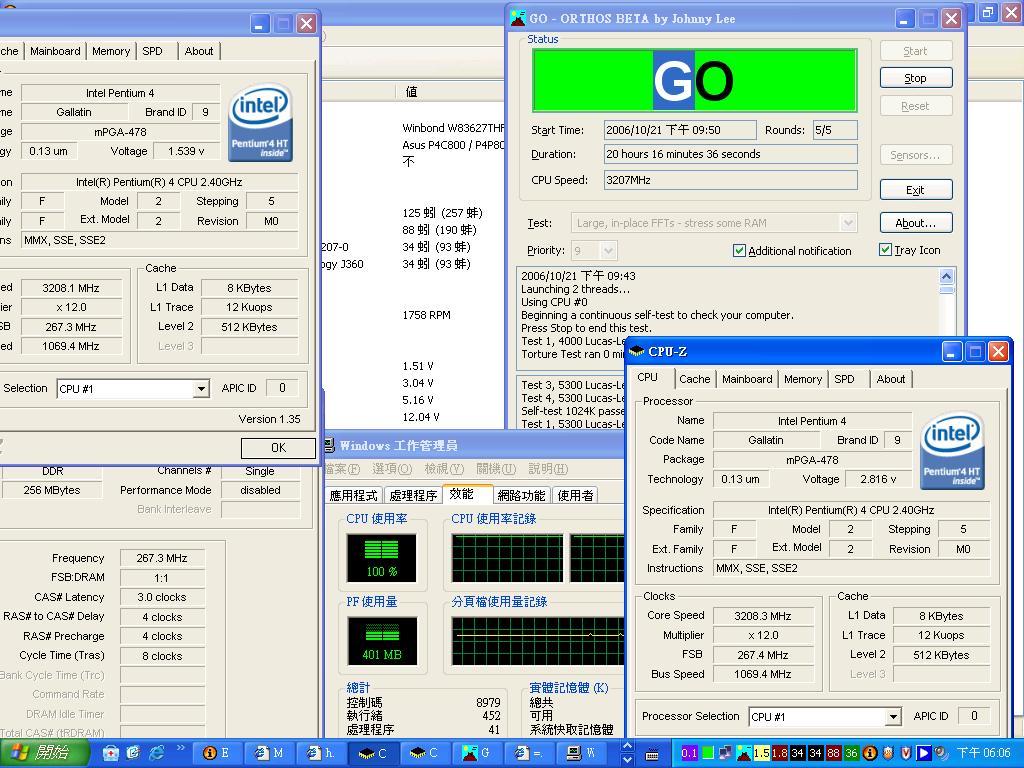Click the purple 0.1 tray icon
The image size is (1024, 768).
pyautogui.click(x=689, y=753)
